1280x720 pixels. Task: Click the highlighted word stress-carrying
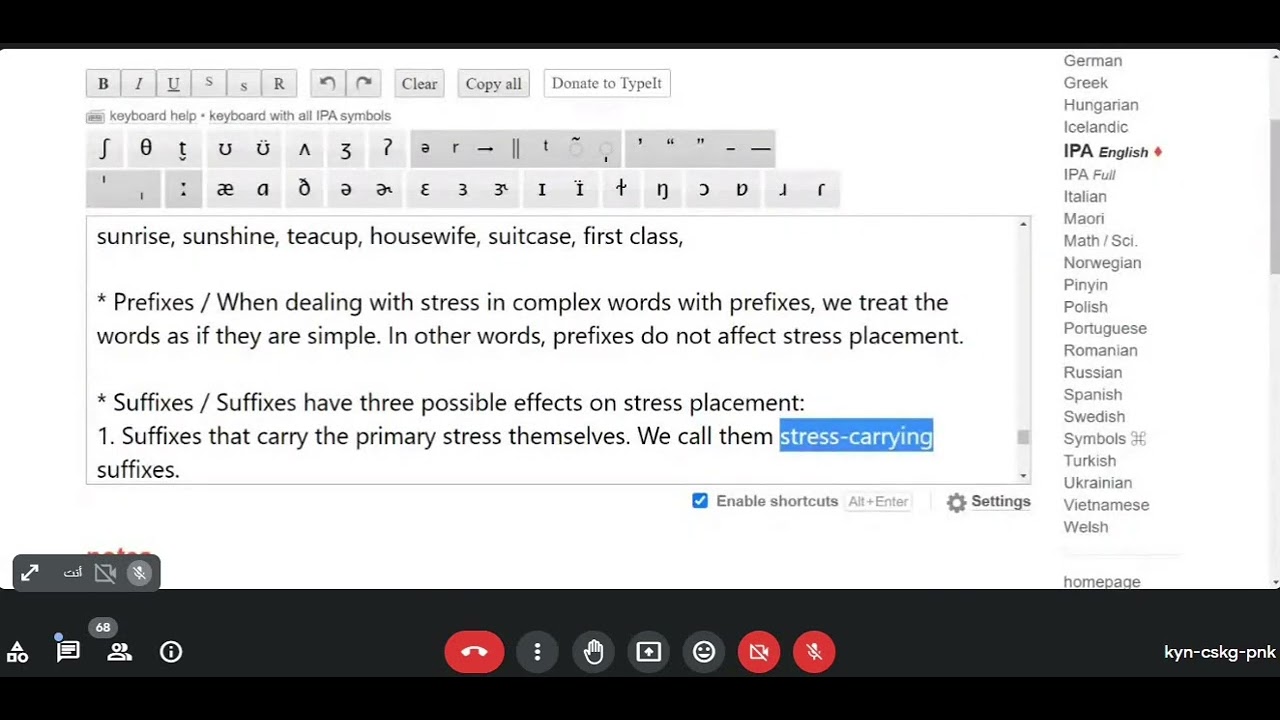click(856, 436)
